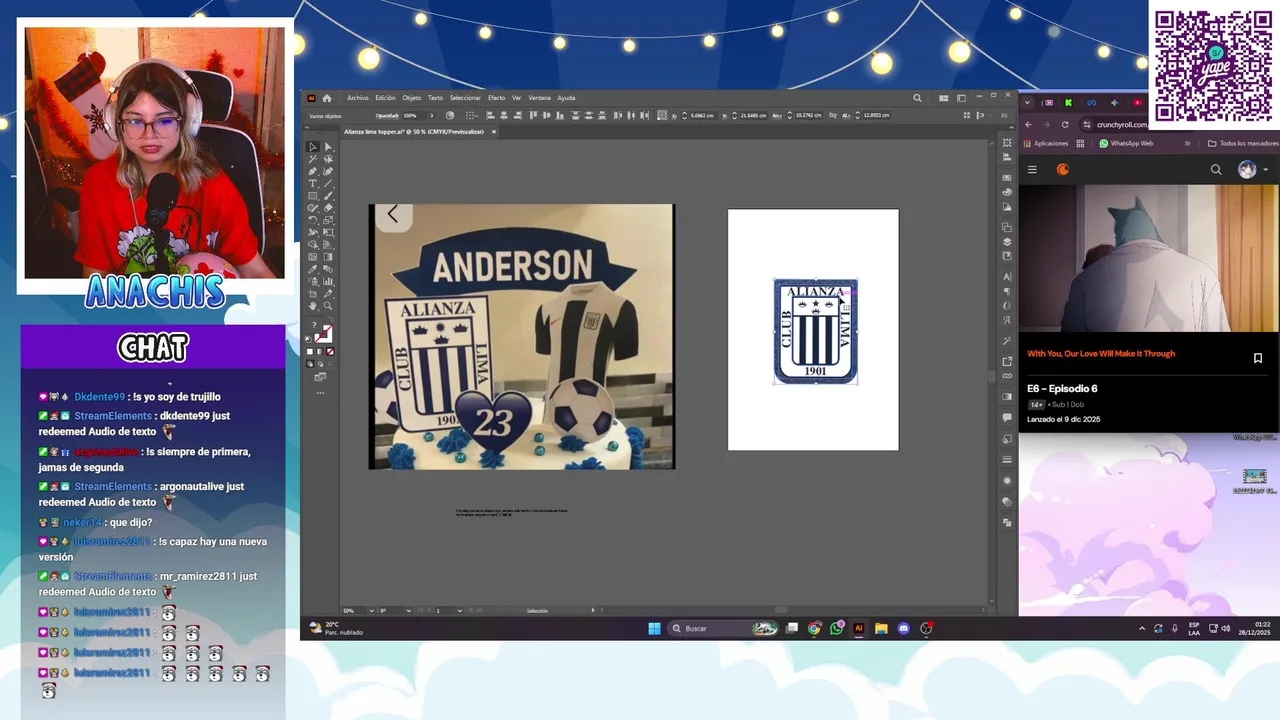Open the Layers panel icon
Viewport: 1280px width, 720px height.
pos(1007,241)
